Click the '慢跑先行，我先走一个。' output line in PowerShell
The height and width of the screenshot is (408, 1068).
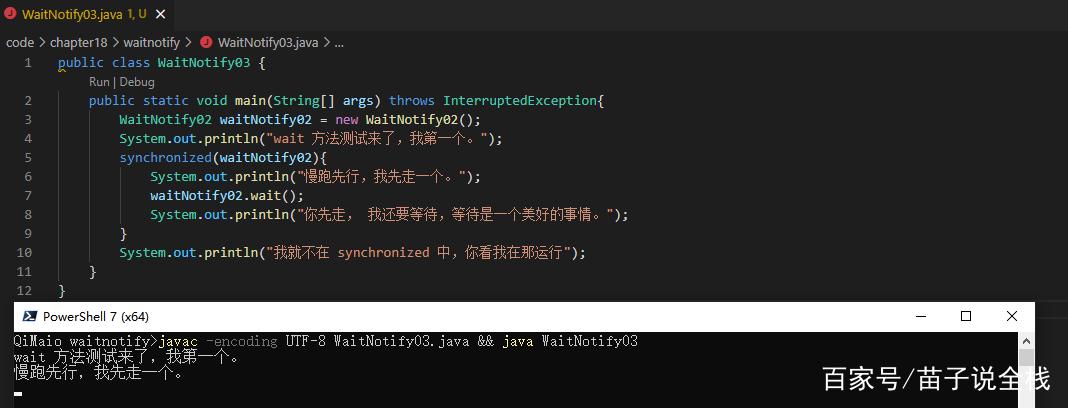coord(99,373)
